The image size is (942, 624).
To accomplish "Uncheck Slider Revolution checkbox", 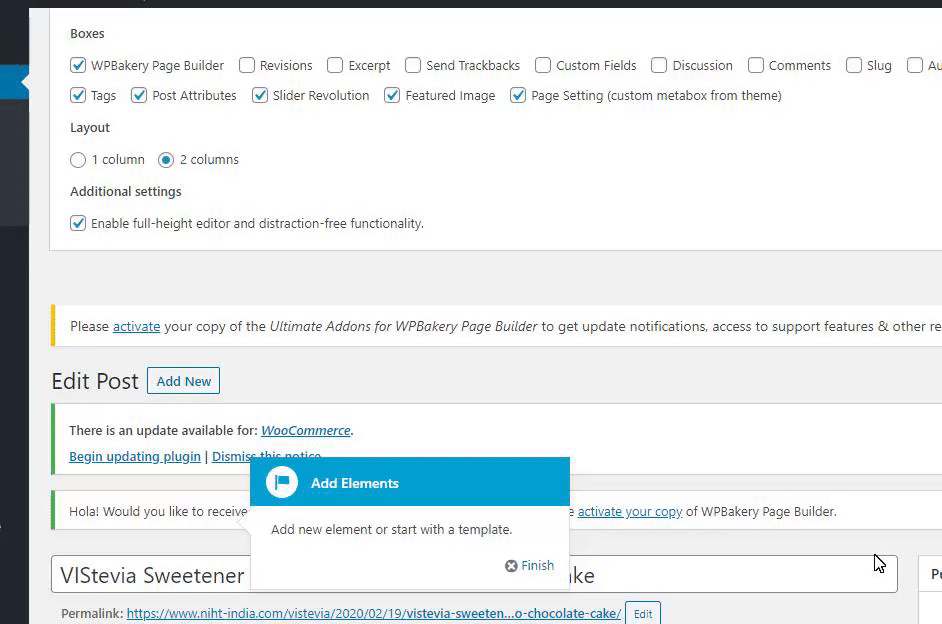I will tap(260, 95).
